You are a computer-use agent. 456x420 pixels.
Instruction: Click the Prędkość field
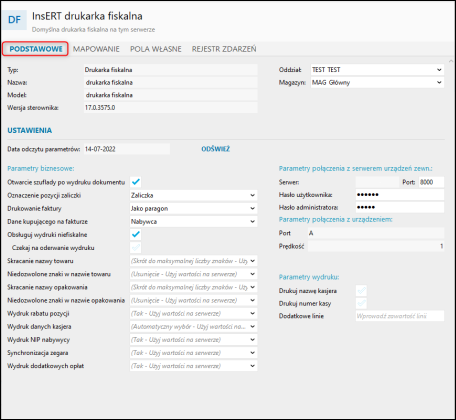tap(376, 246)
